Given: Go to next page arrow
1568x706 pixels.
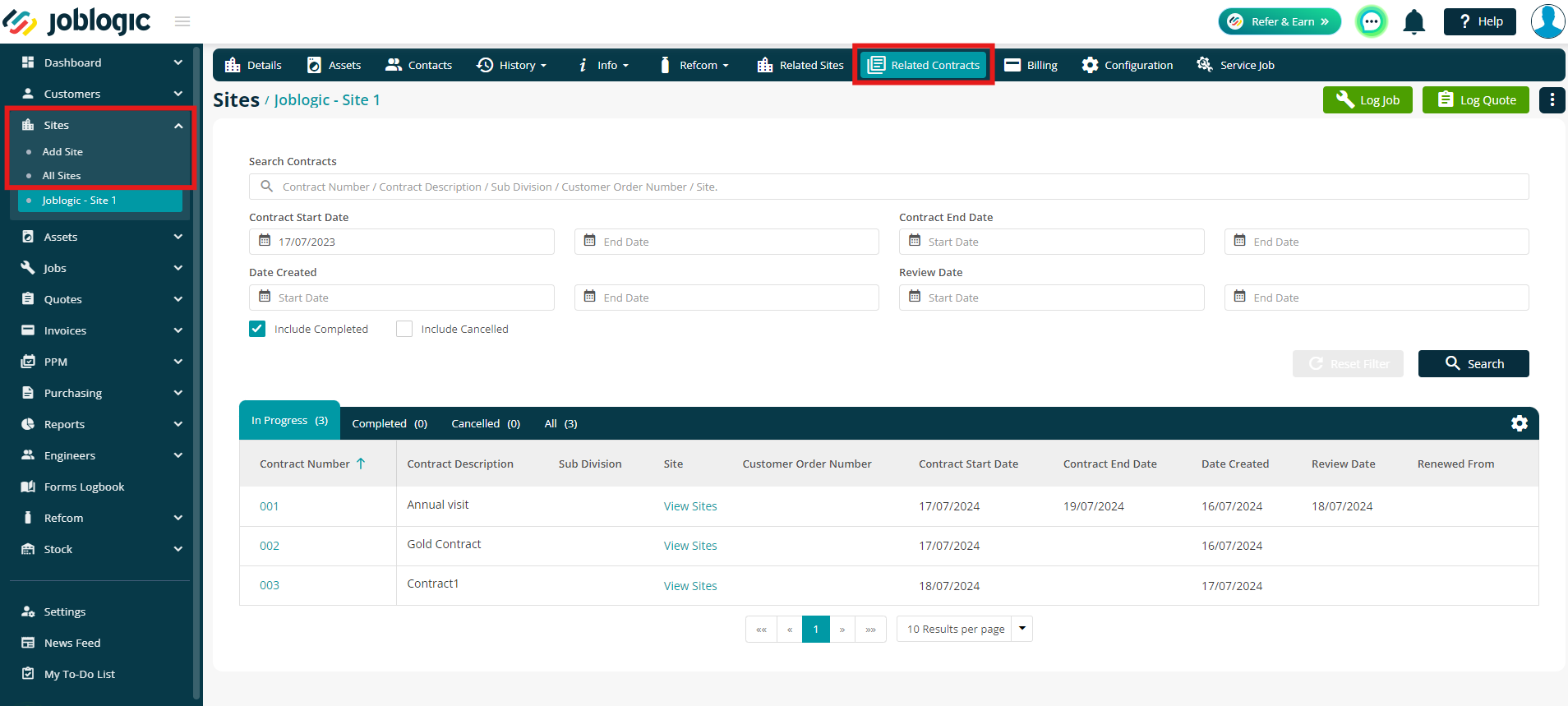Looking at the screenshot, I should (842, 630).
